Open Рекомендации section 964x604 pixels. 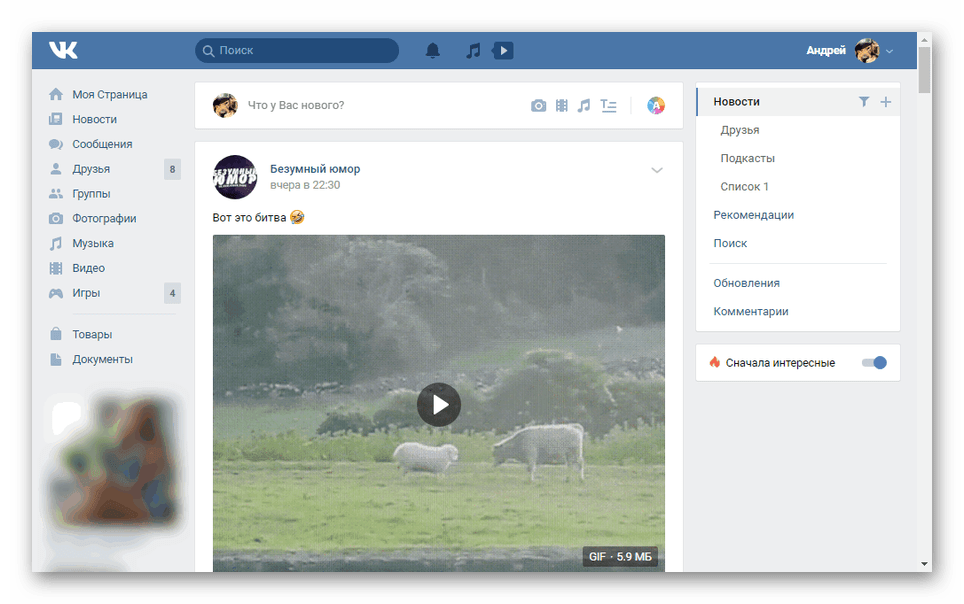(754, 215)
